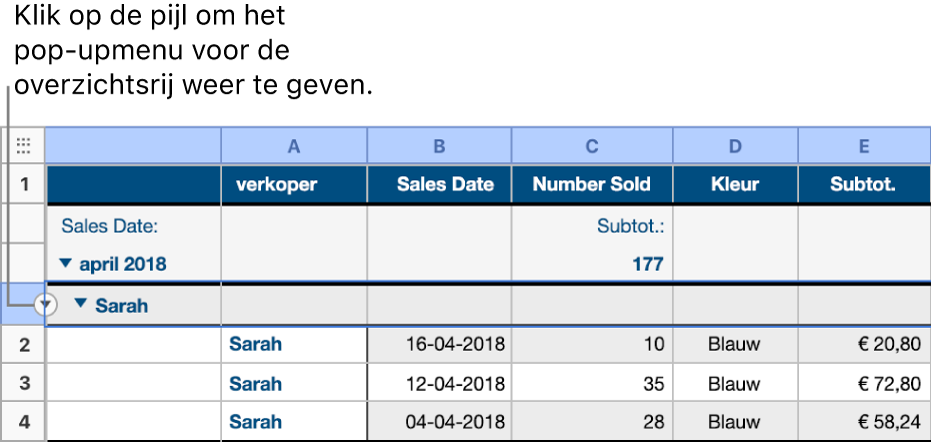The width and height of the screenshot is (931, 442).
Task: Select column D header
Action: coord(735,146)
